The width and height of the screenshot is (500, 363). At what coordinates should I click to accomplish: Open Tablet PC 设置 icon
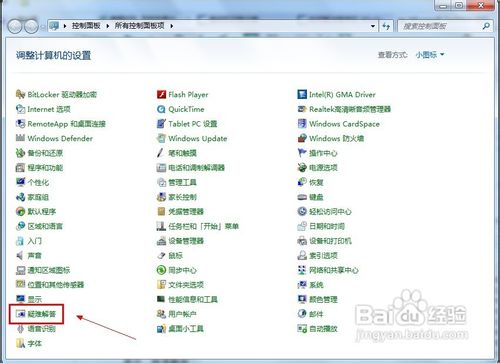(x=161, y=124)
